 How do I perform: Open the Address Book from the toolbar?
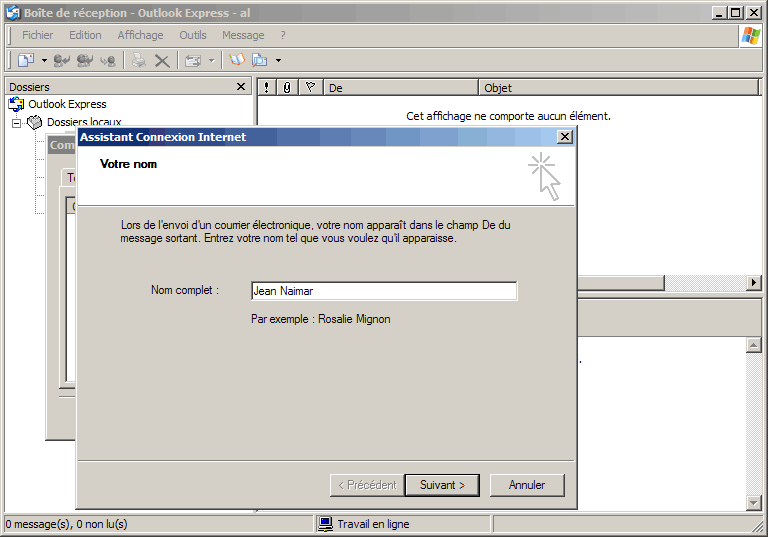pos(237,60)
